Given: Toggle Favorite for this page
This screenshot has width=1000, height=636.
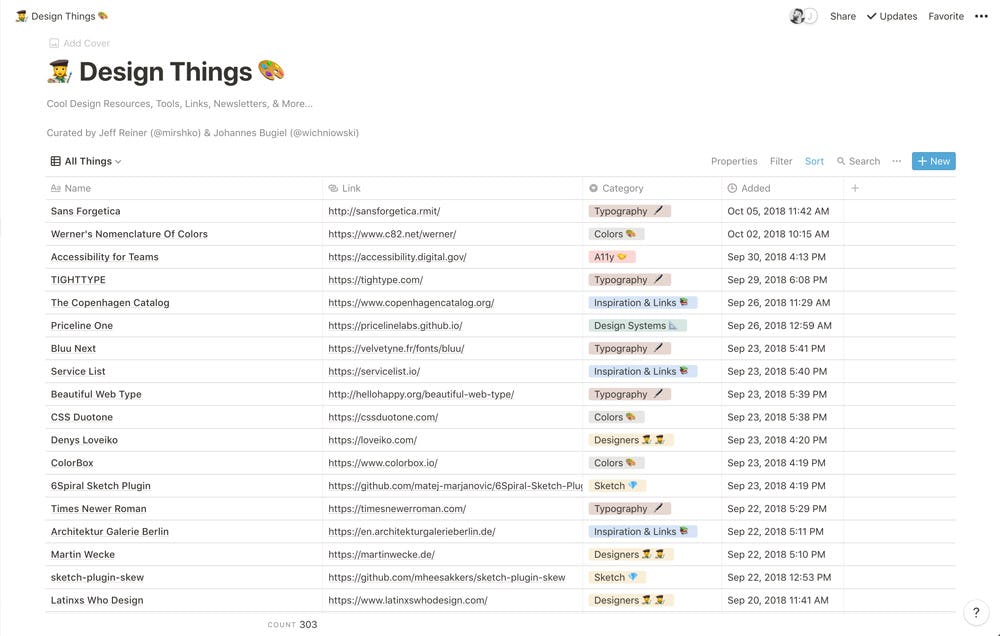Looking at the screenshot, I should [946, 16].
